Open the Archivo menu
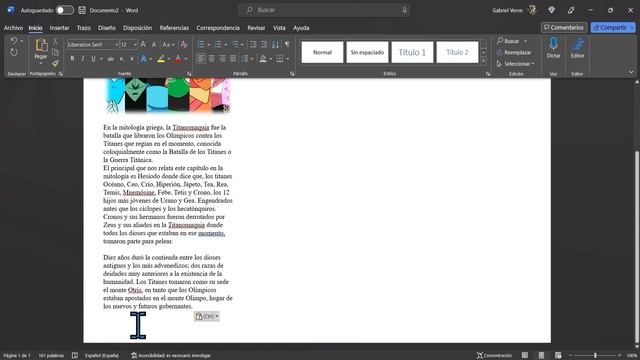Viewport: 640px width, 360px height. coord(13,28)
